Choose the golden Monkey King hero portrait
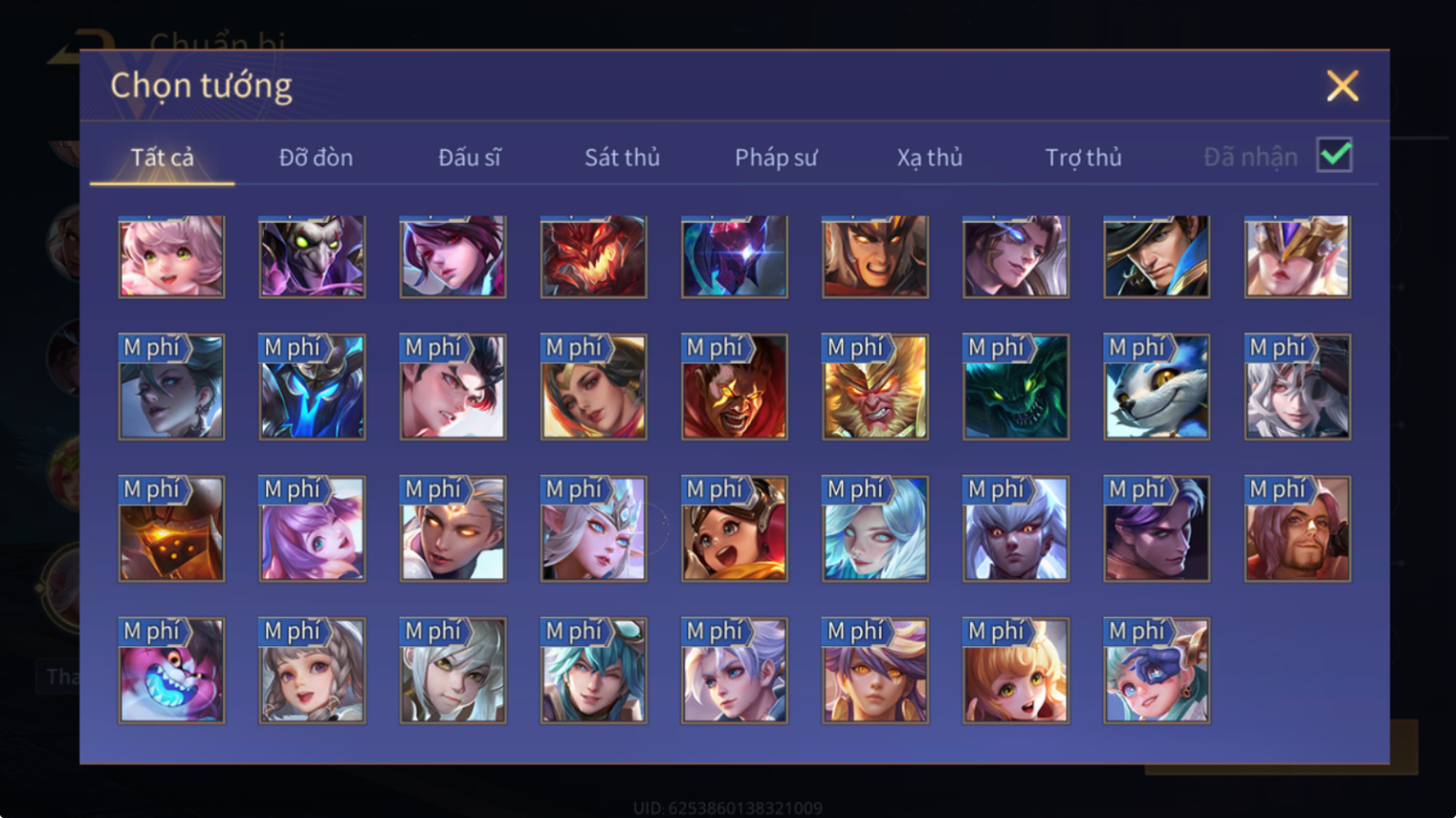Image resolution: width=1456 pixels, height=818 pixels. coord(875,386)
